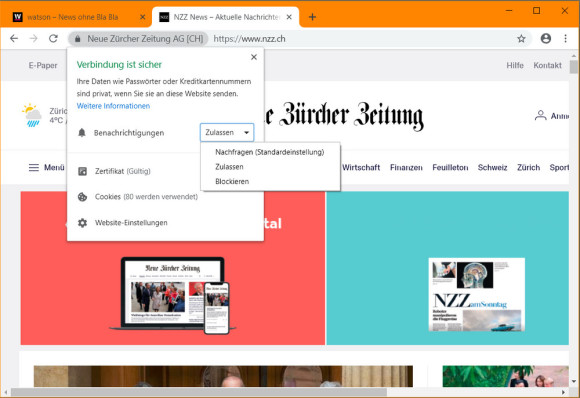580x398 pixels.
Task: Click the URL field https://www.nzz.ch
Action: coord(249,39)
